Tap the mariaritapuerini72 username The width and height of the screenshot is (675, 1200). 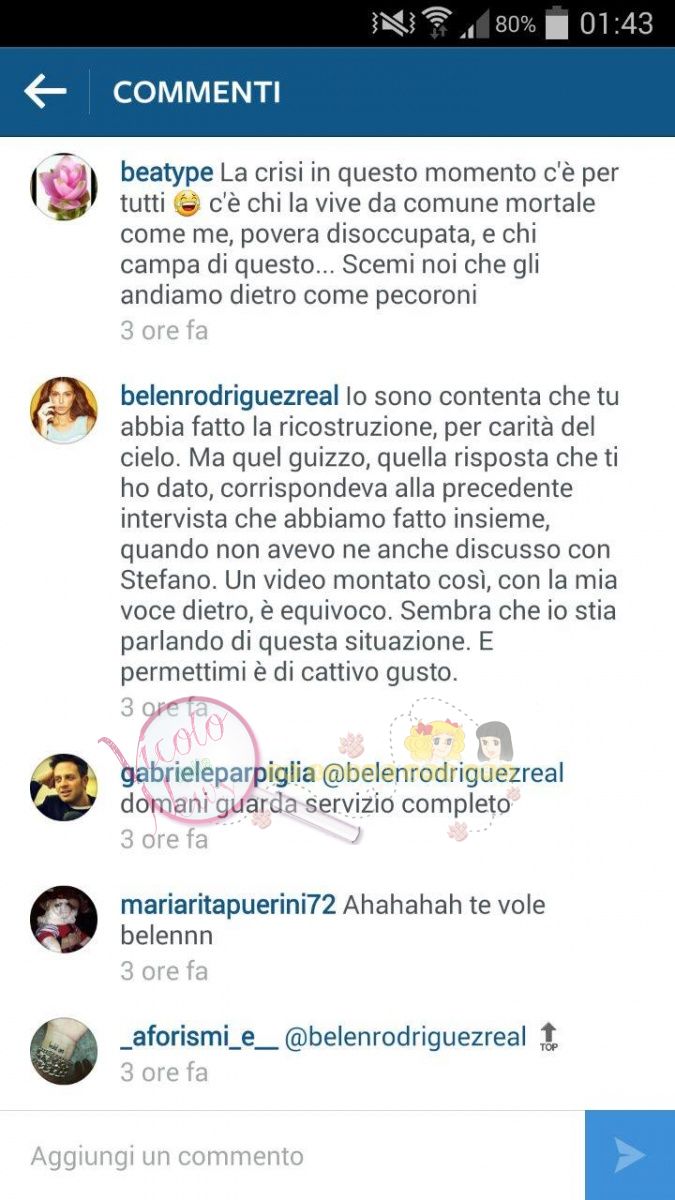coord(228,905)
